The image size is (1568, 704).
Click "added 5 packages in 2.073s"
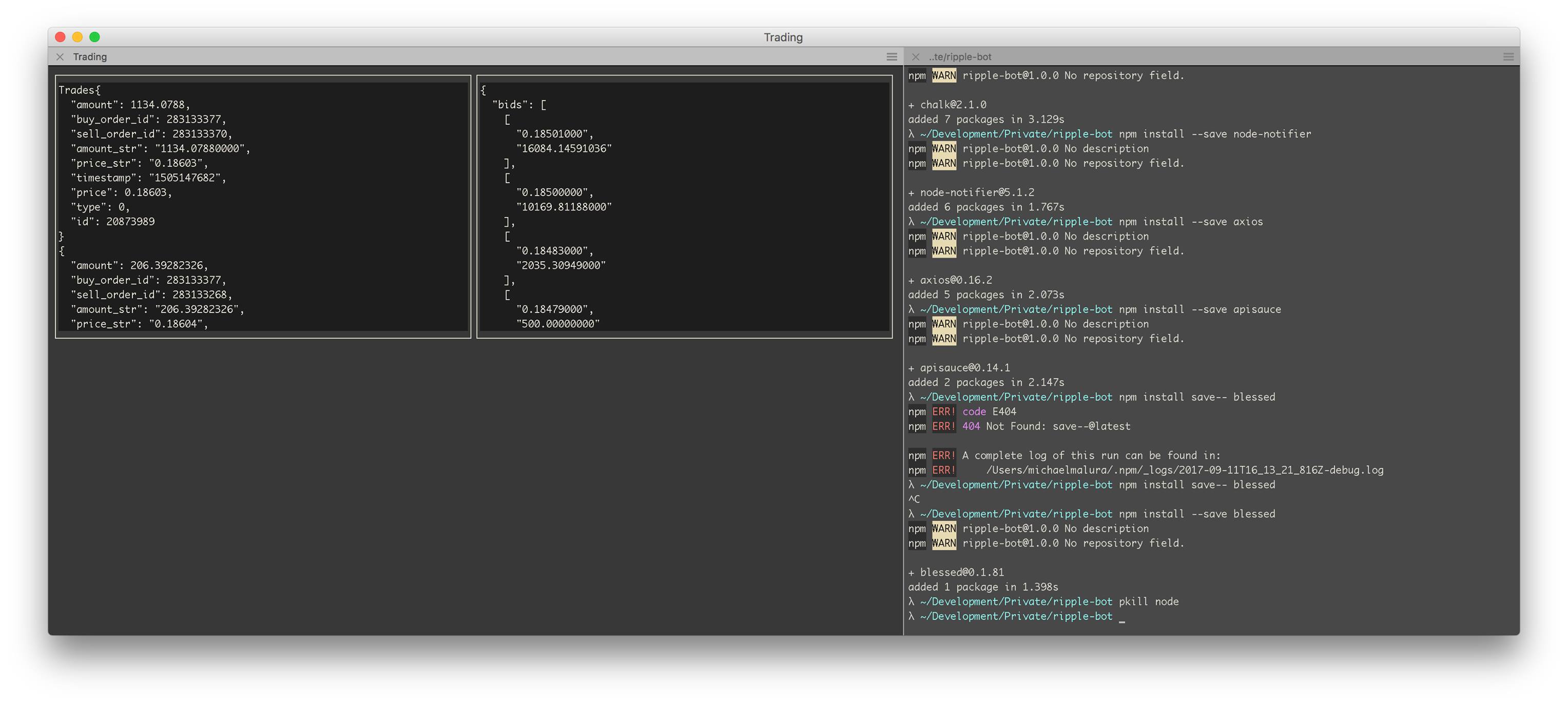(x=986, y=295)
